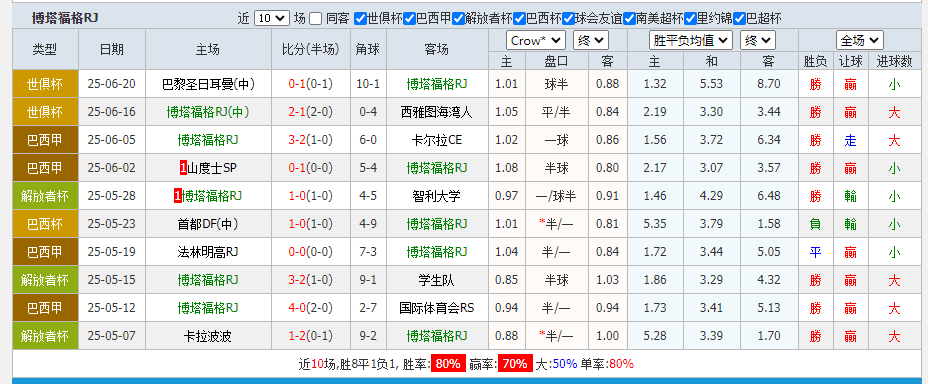Viewport: 928px width, 384px height.
Task: Uncheck the 巴超杯 filter checkbox
Action: click(740, 19)
